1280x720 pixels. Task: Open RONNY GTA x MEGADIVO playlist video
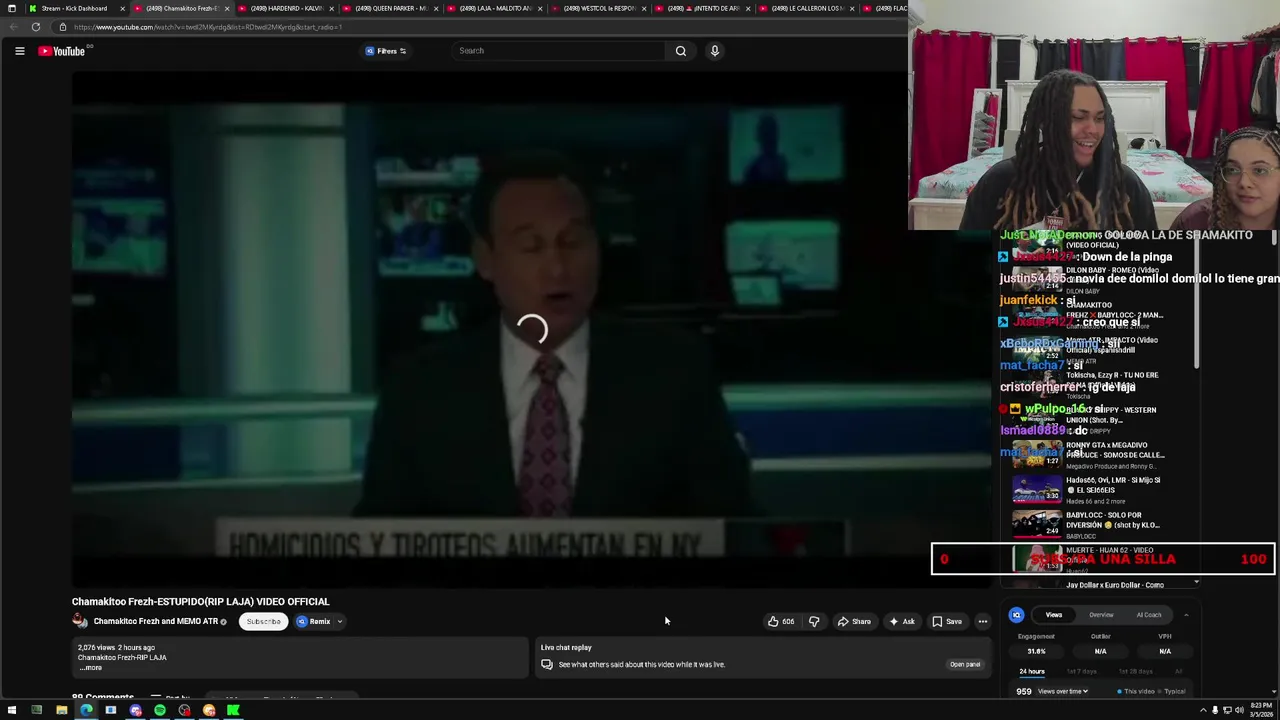pos(1090,455)
